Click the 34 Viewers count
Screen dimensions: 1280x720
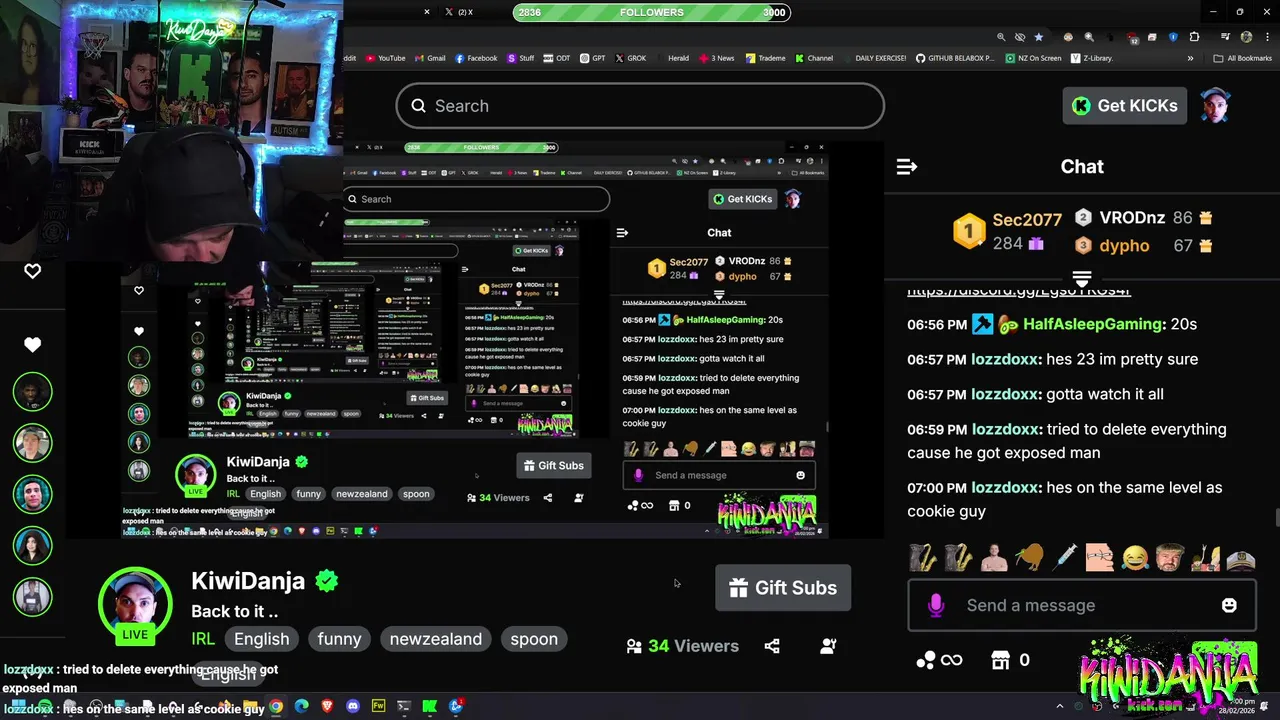683,646
